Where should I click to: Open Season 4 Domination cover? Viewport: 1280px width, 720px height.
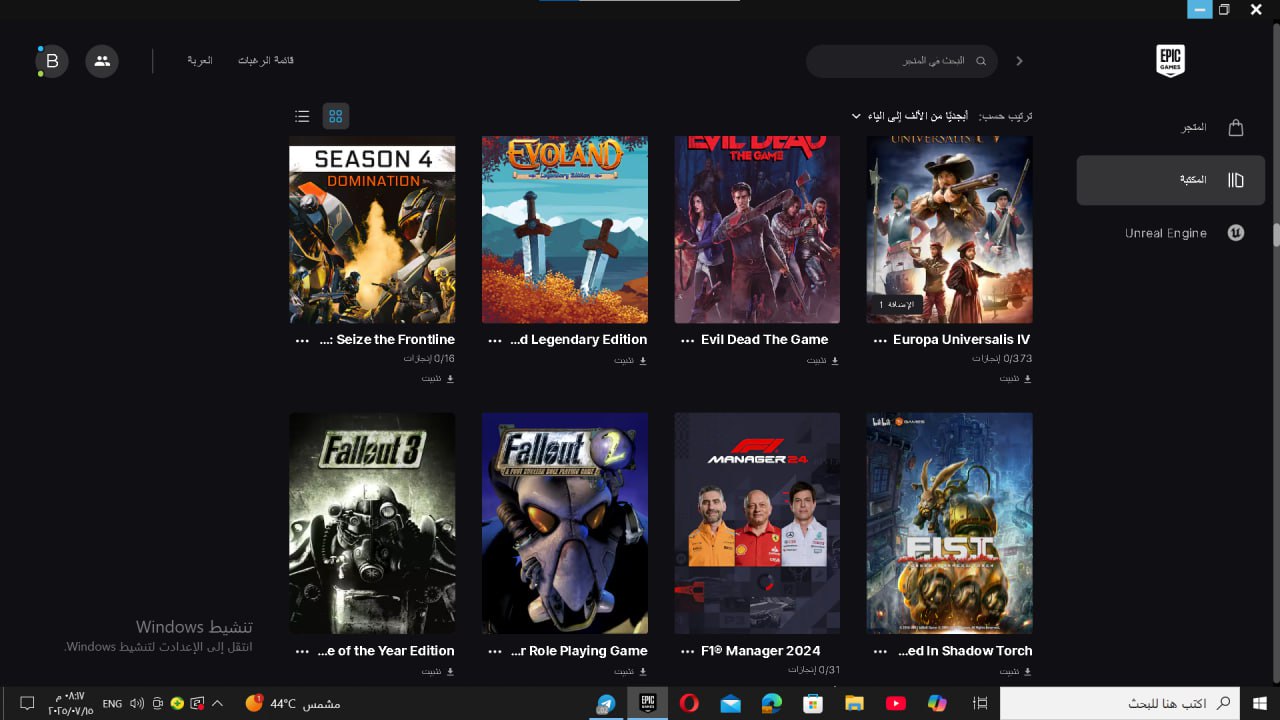(x=372, y=230)
